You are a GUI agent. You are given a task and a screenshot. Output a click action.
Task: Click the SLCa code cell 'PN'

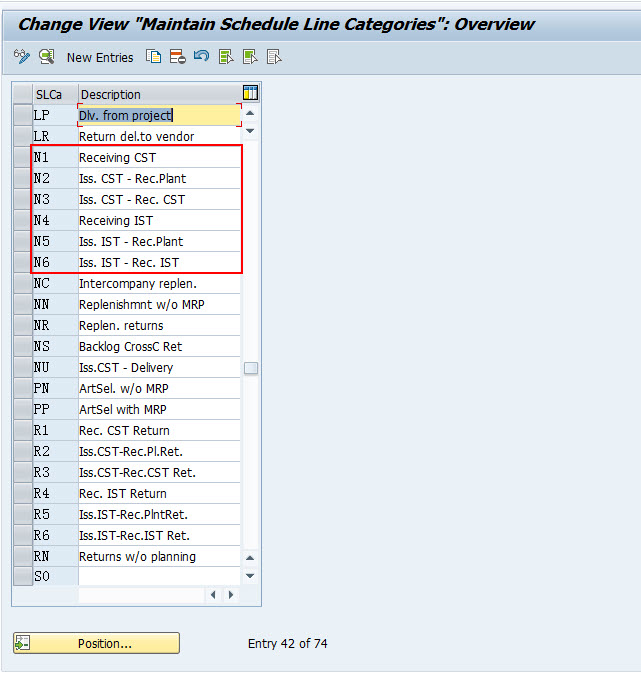55,388
